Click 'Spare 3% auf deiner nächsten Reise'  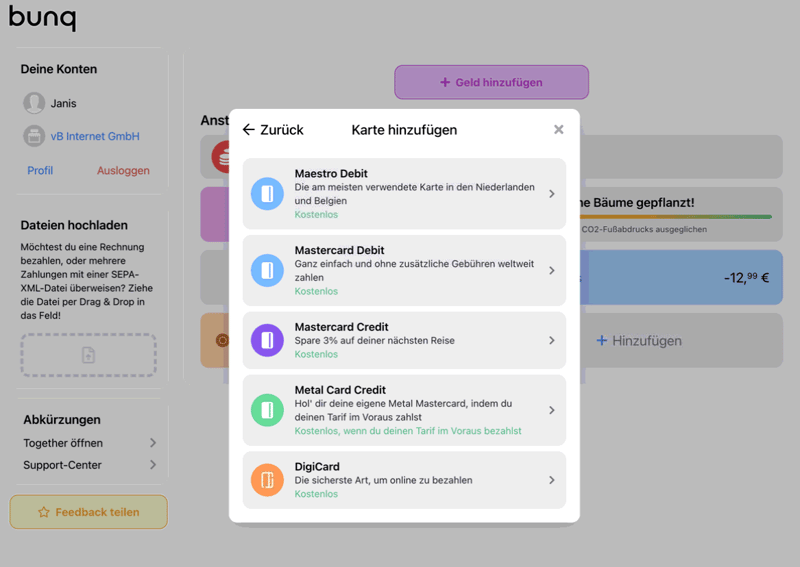(374, 340)
